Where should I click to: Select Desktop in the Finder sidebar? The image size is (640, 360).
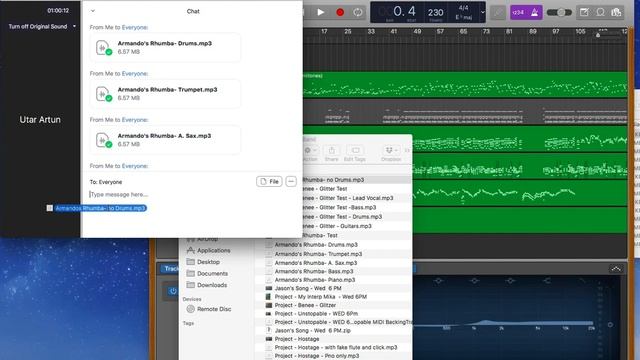[x=208, y=262]
